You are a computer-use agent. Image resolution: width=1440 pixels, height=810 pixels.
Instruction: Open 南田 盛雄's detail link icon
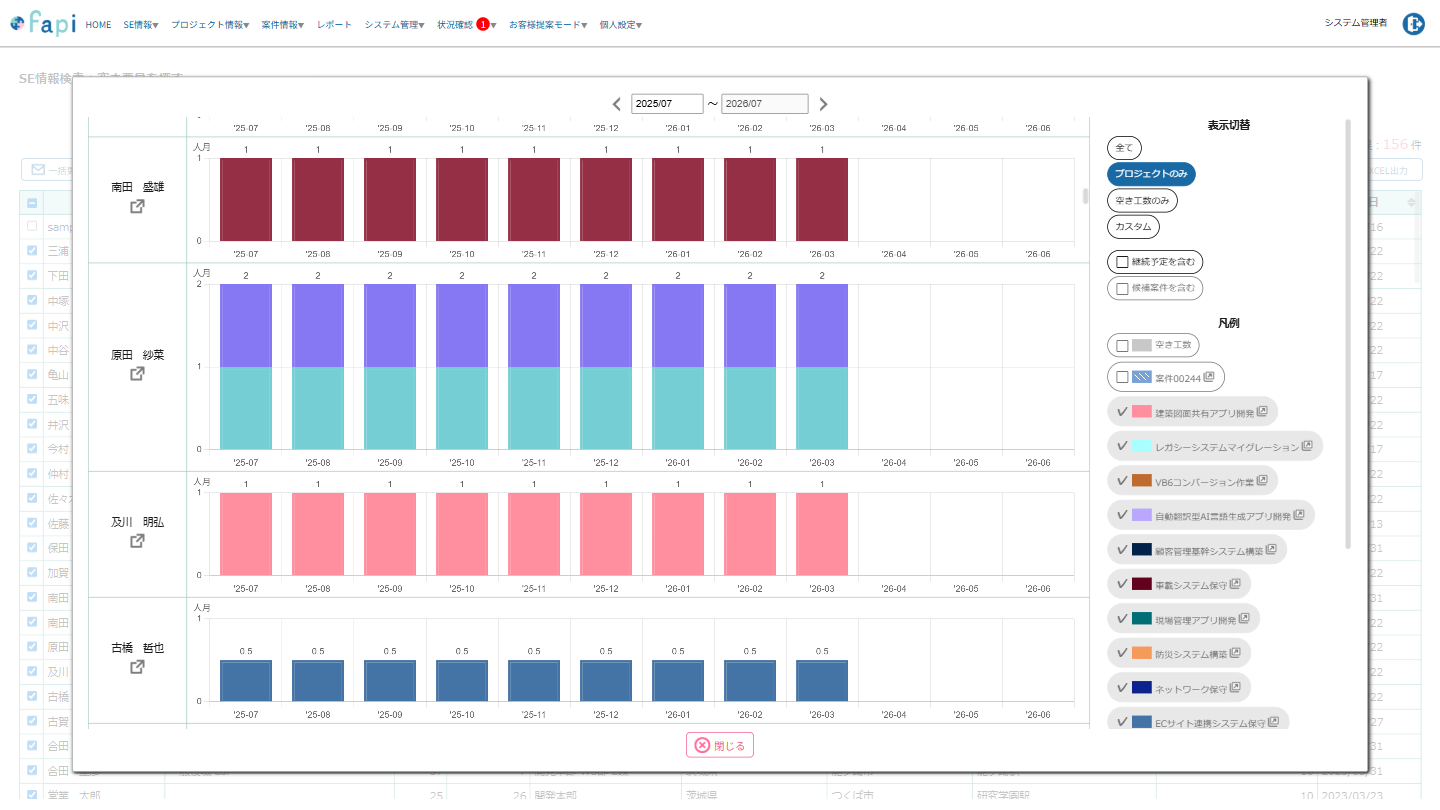pyautogui.click(x=137, y=207)
